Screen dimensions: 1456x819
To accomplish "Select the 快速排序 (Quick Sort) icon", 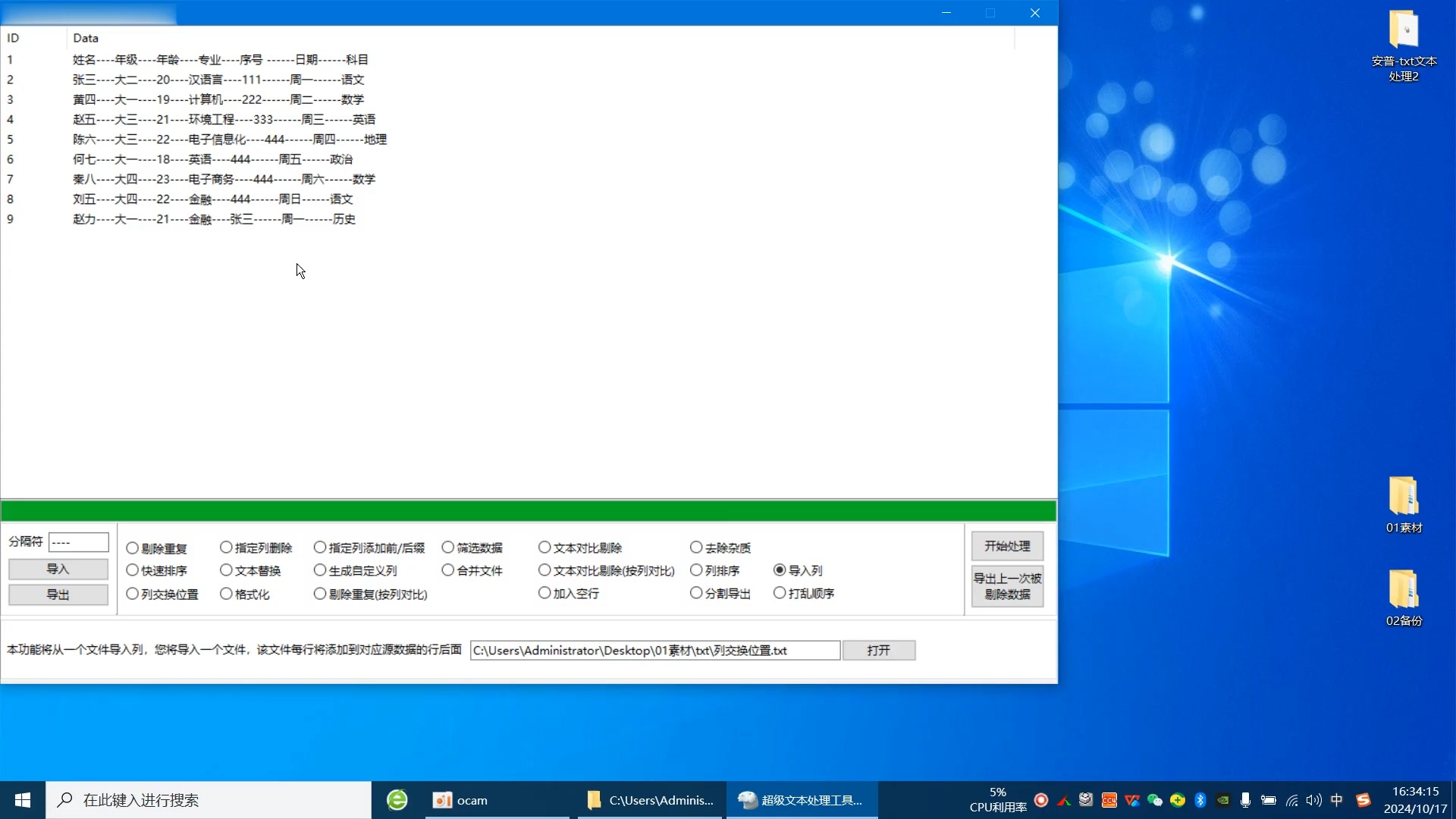I will pyautogui.click(x=131, y=570).
